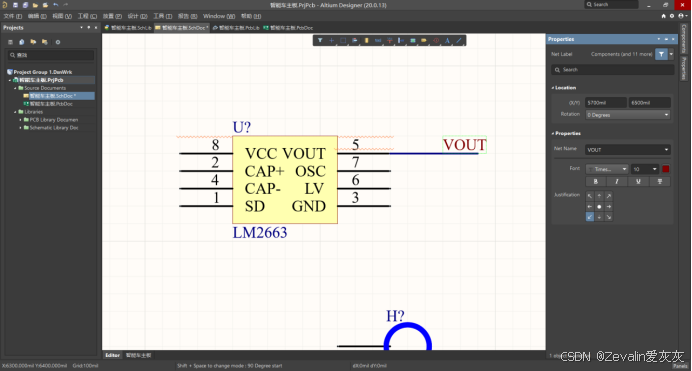
Task: Click the plus move tool in the floating toolbar
Action: point(332,41)
